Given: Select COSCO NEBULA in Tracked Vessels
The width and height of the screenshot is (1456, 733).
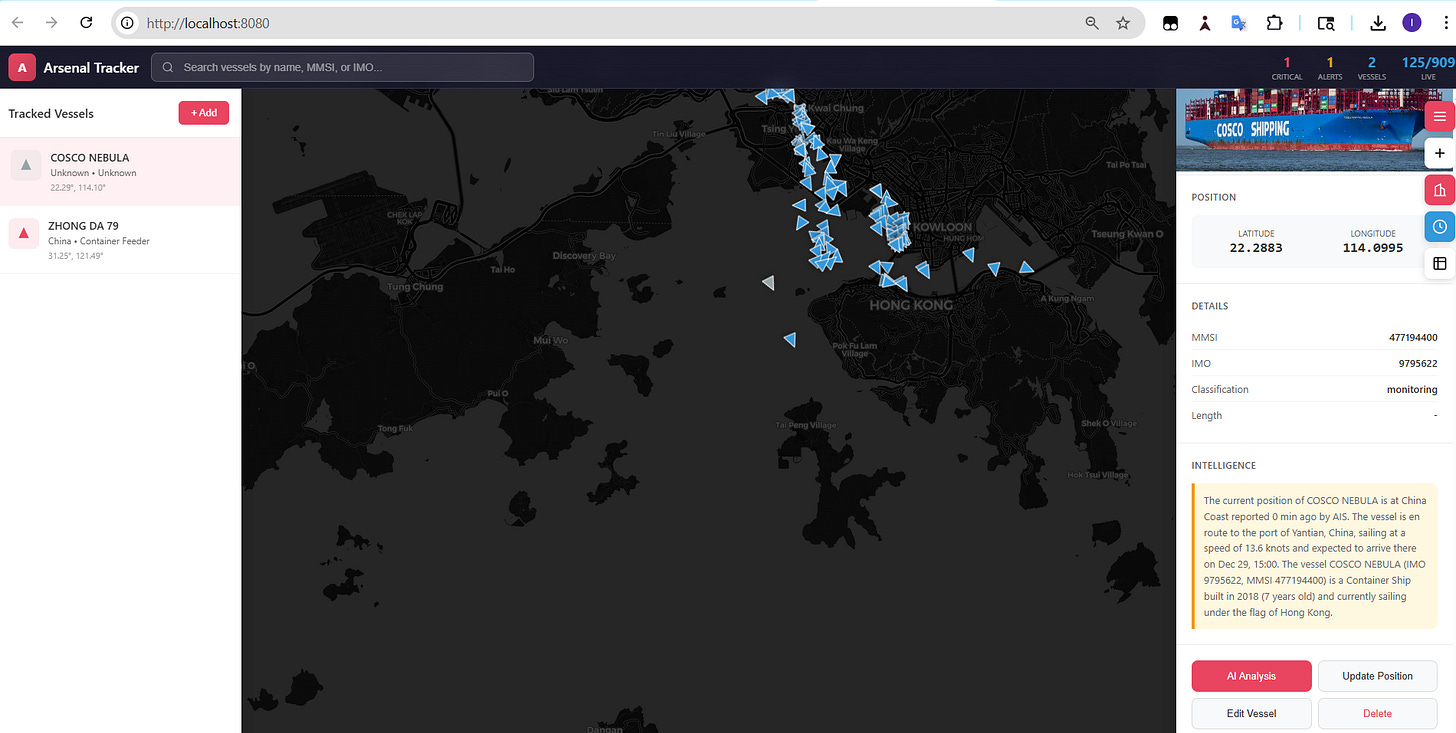Looking at the screenshot, I should [120, 172].
